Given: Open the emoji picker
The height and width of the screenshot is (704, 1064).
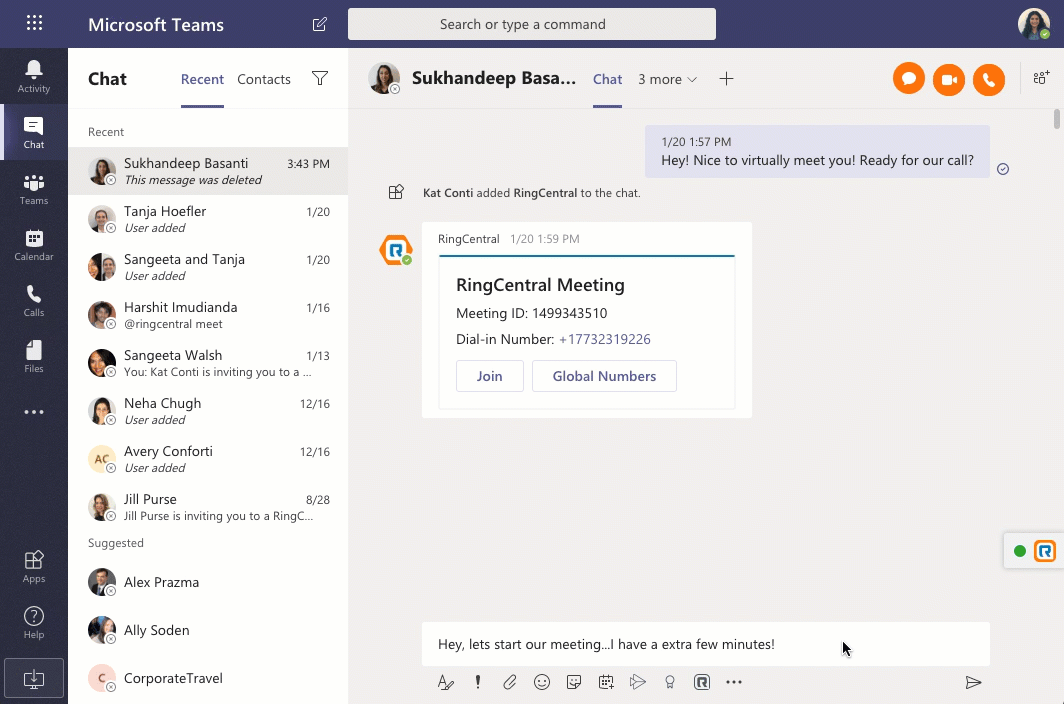Looking at the screenshot, I should [542, 681].
